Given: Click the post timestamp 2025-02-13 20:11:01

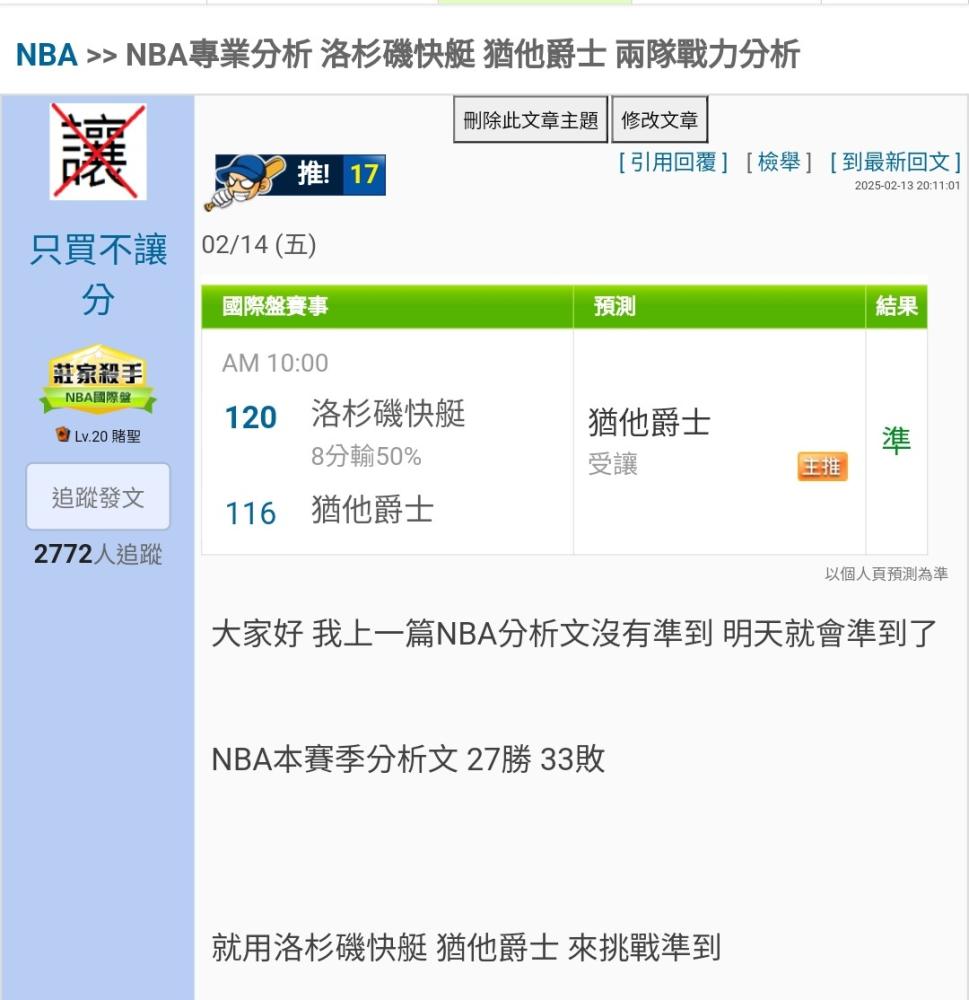Looking at the screenshot, I should (907, 186).
